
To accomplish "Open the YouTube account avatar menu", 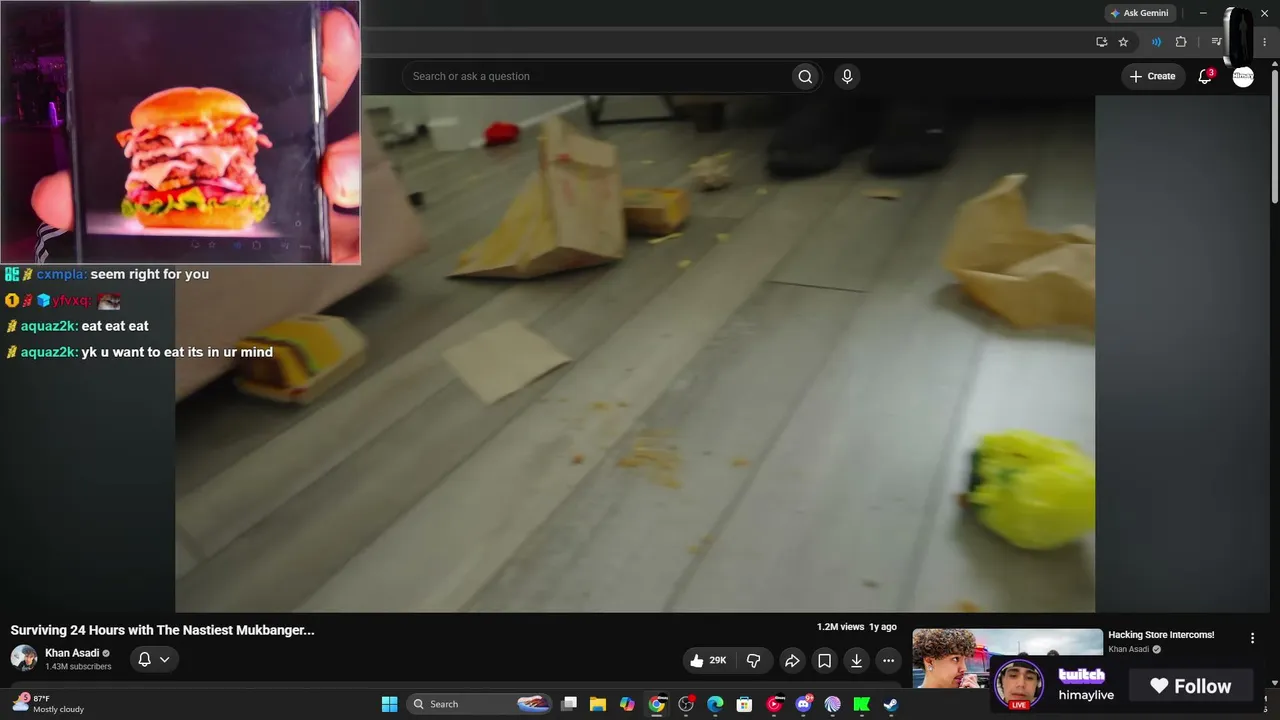I will [x=1243, y=77].
